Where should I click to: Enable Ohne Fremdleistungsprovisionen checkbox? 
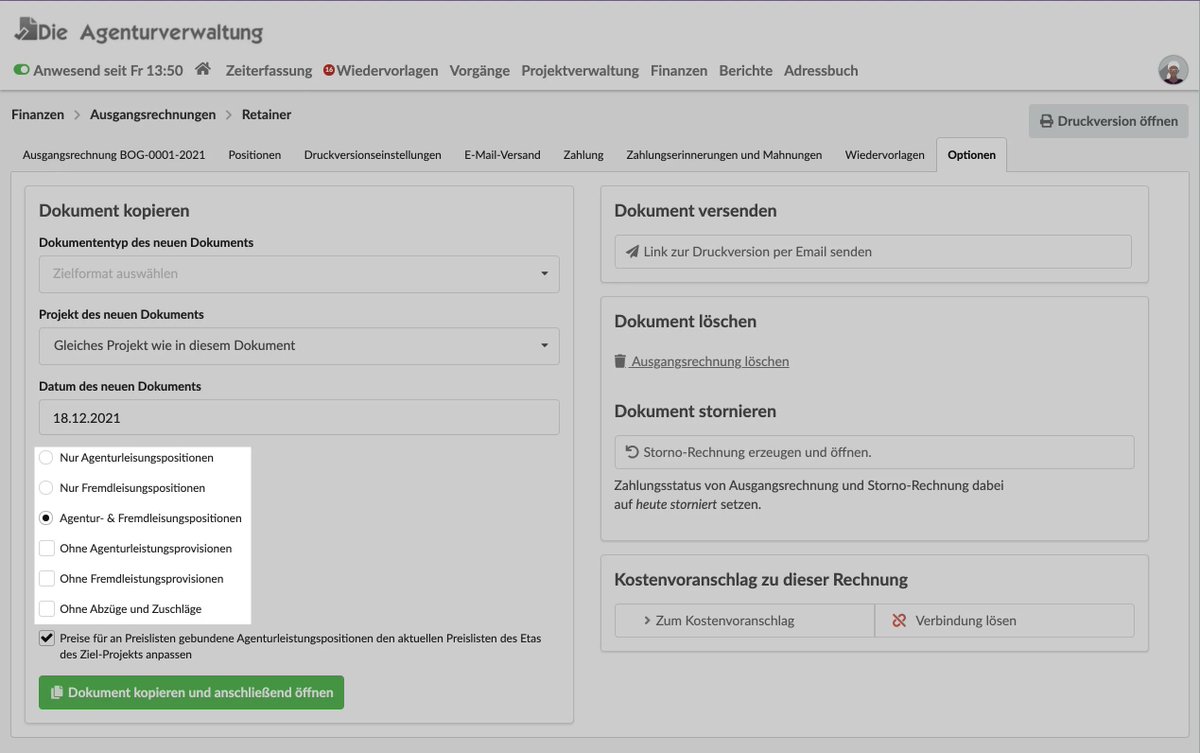46,578
